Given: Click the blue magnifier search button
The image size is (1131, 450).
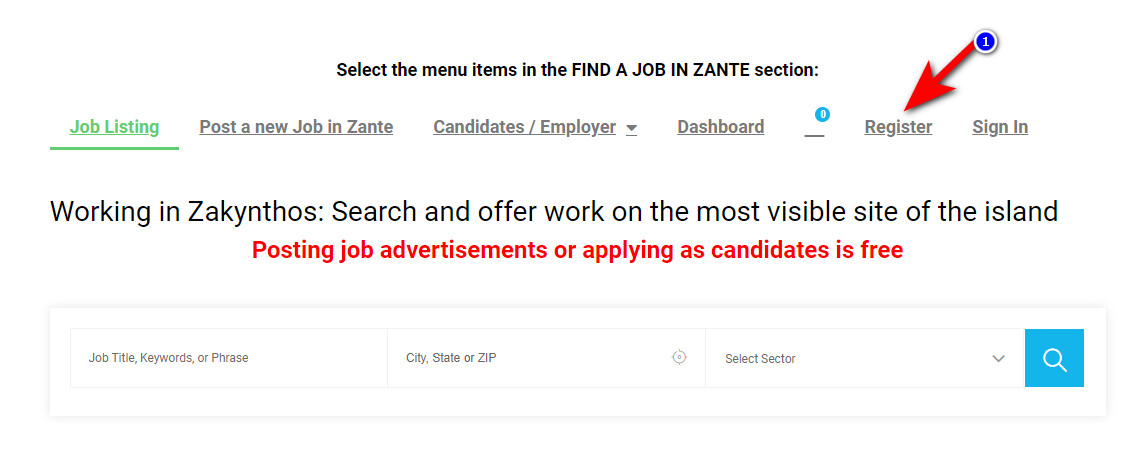Looking at the screenshot, I should tap(1054, 358).
